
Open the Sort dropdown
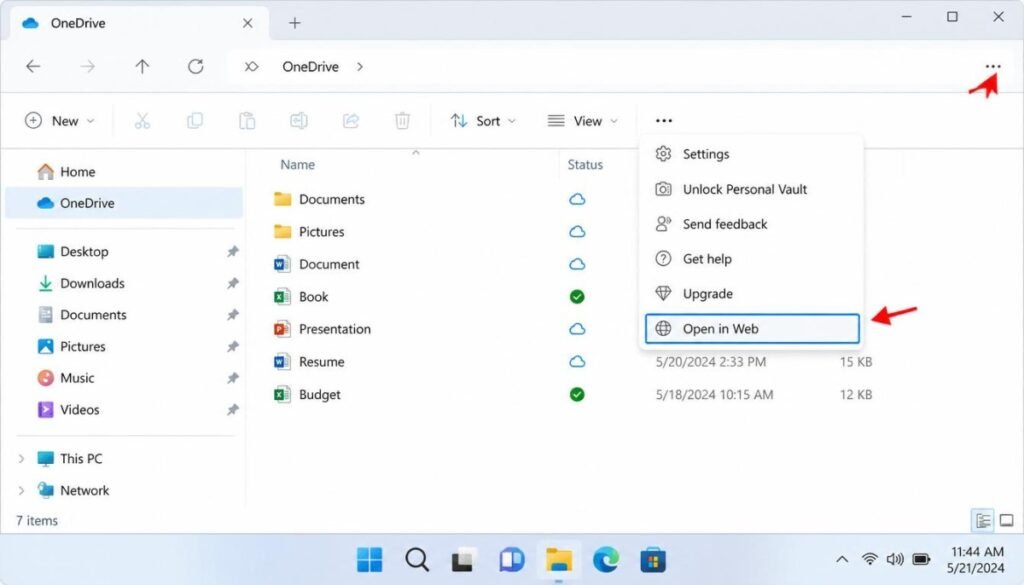(x=483, y=121)
